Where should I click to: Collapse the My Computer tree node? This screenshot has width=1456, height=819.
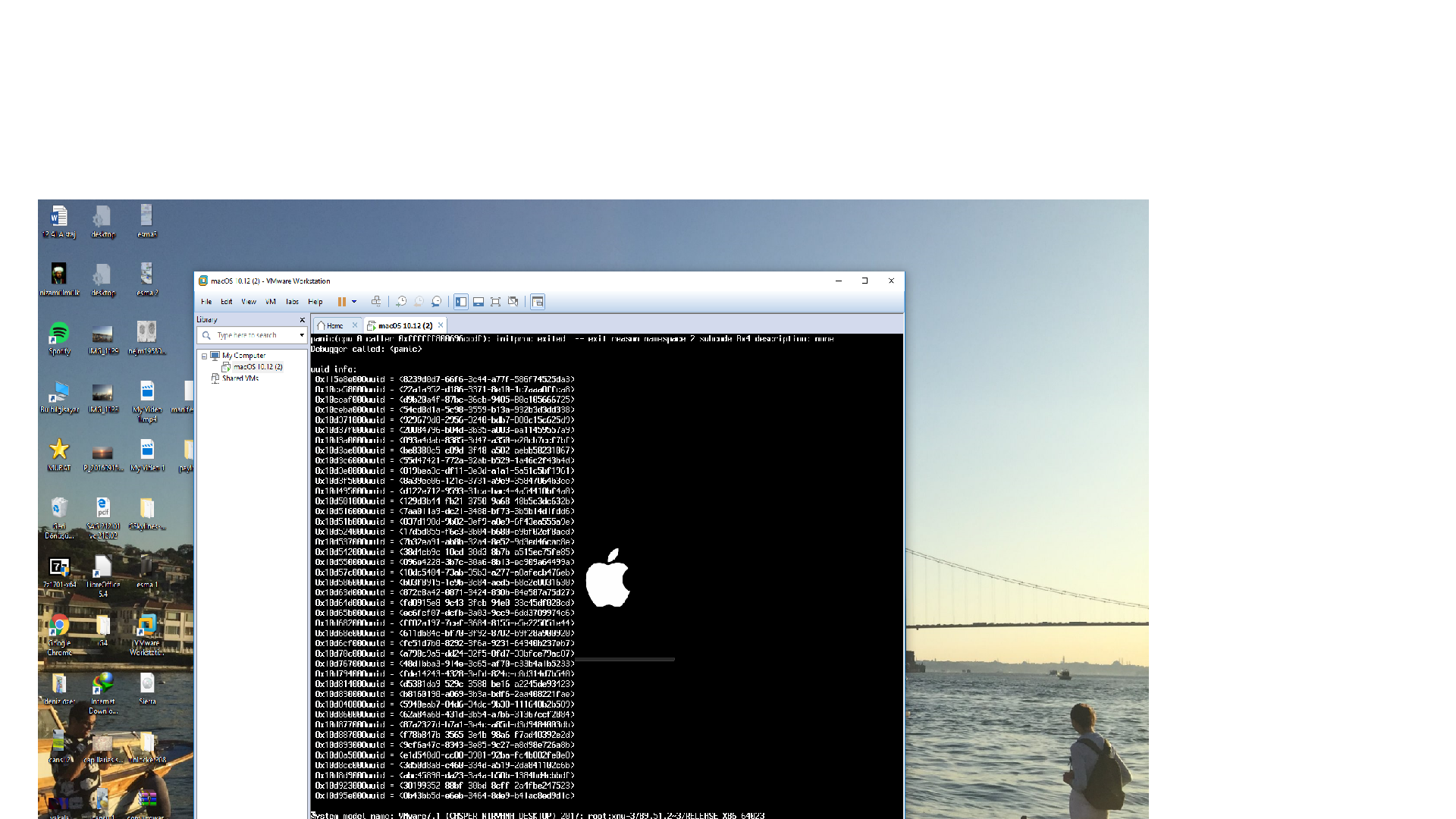pos(204,356)
